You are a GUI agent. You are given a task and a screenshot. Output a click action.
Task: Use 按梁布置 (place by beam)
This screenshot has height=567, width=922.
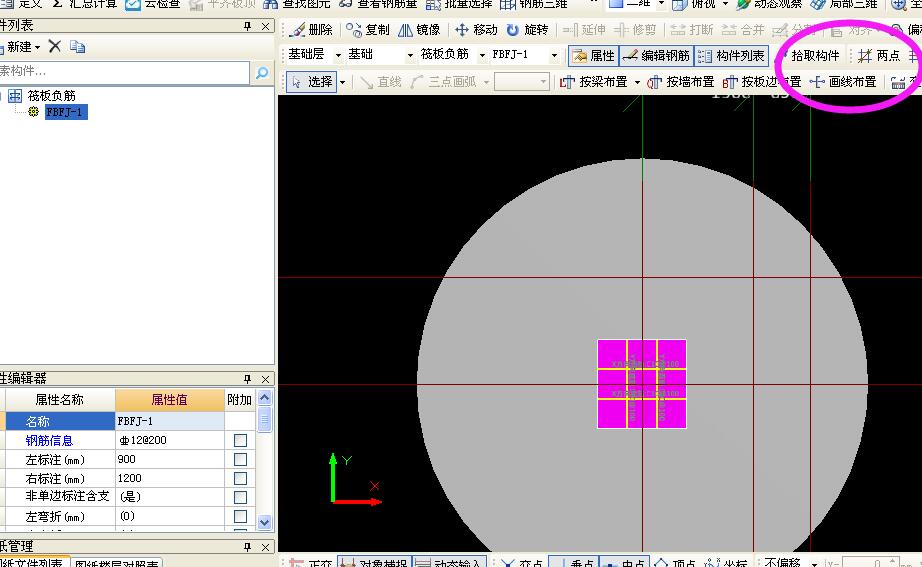(594, 82)
